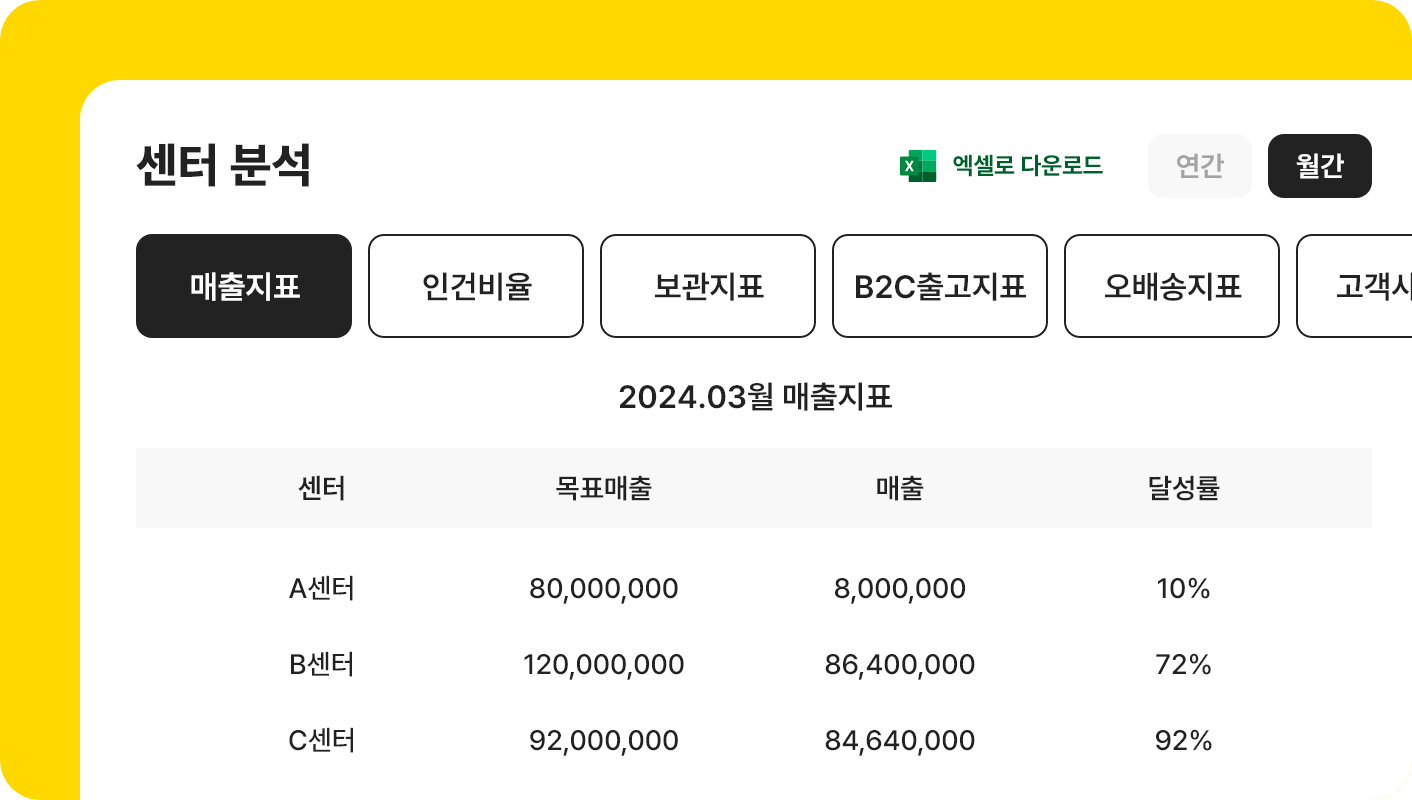The width and height of the screenshot is (1412, 800).
Task: Click the 센터 column header
Action: (x=322, y=489)
